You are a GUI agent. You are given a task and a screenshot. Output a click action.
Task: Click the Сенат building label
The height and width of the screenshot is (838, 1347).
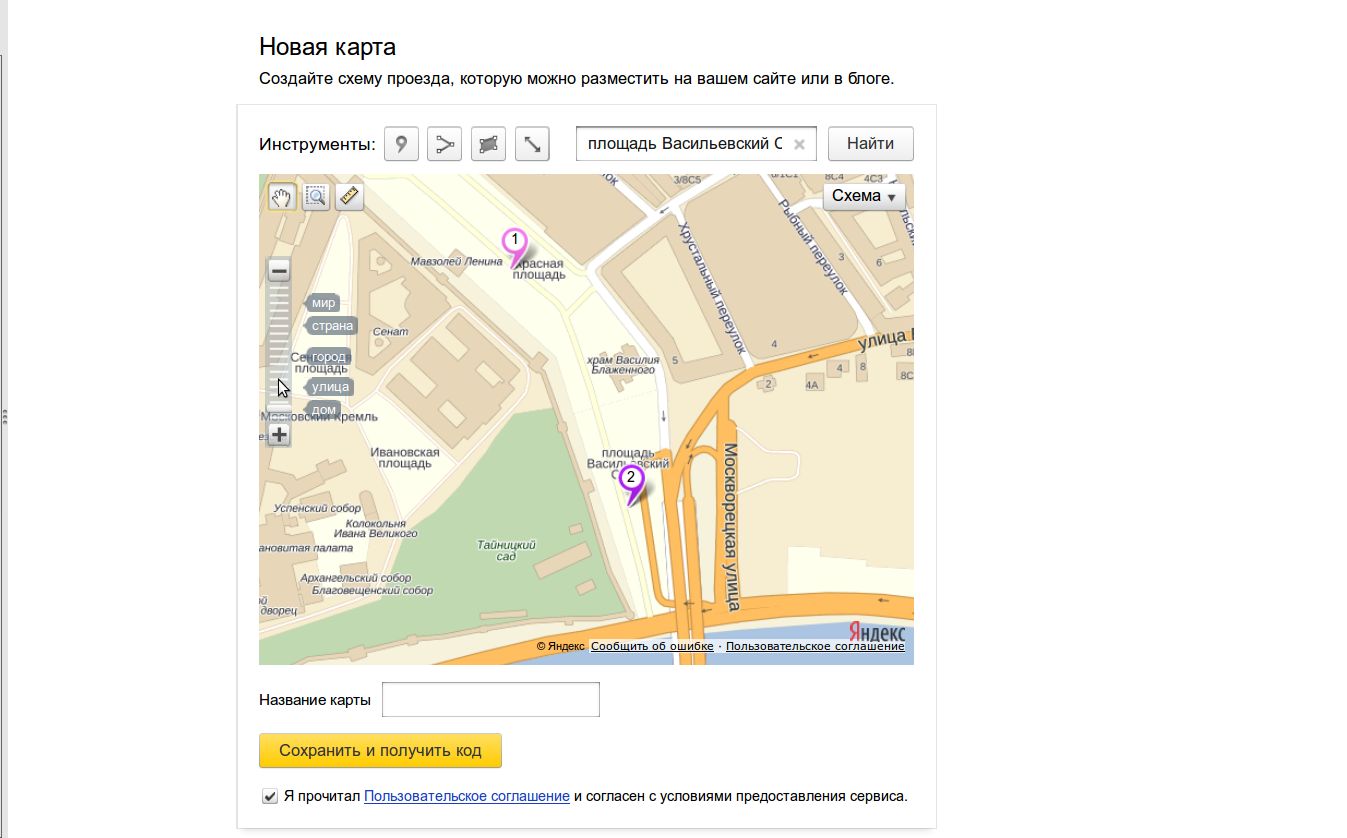390,332
